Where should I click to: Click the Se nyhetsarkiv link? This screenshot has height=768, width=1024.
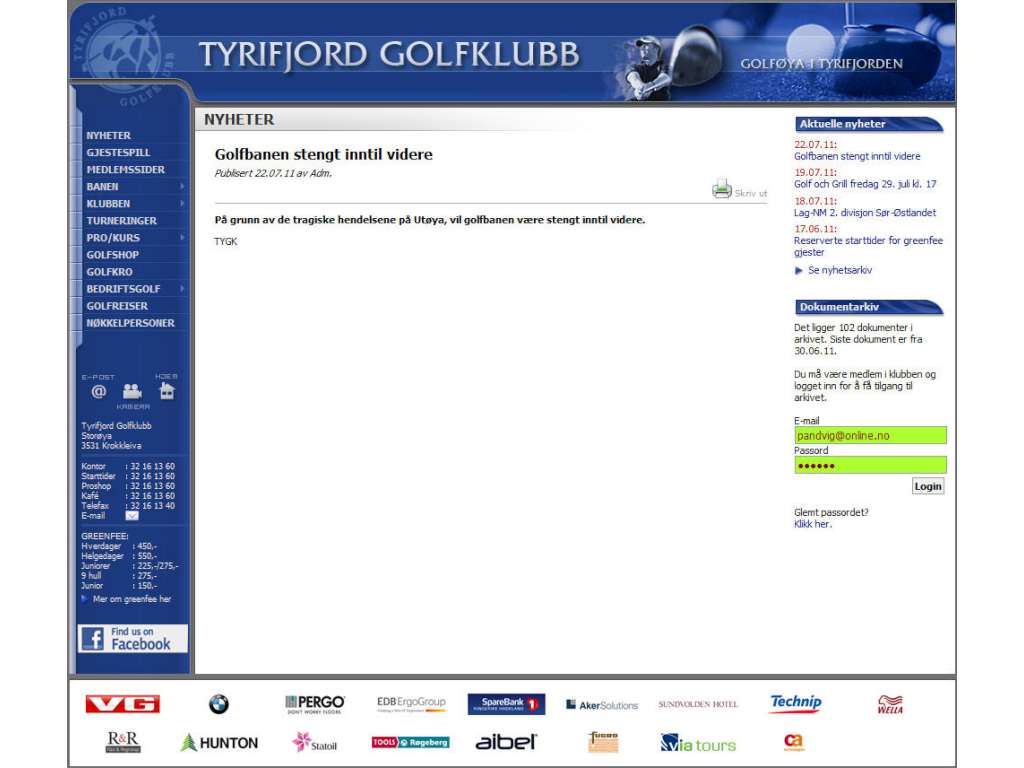pyautogui.click(x=840, y=270)
